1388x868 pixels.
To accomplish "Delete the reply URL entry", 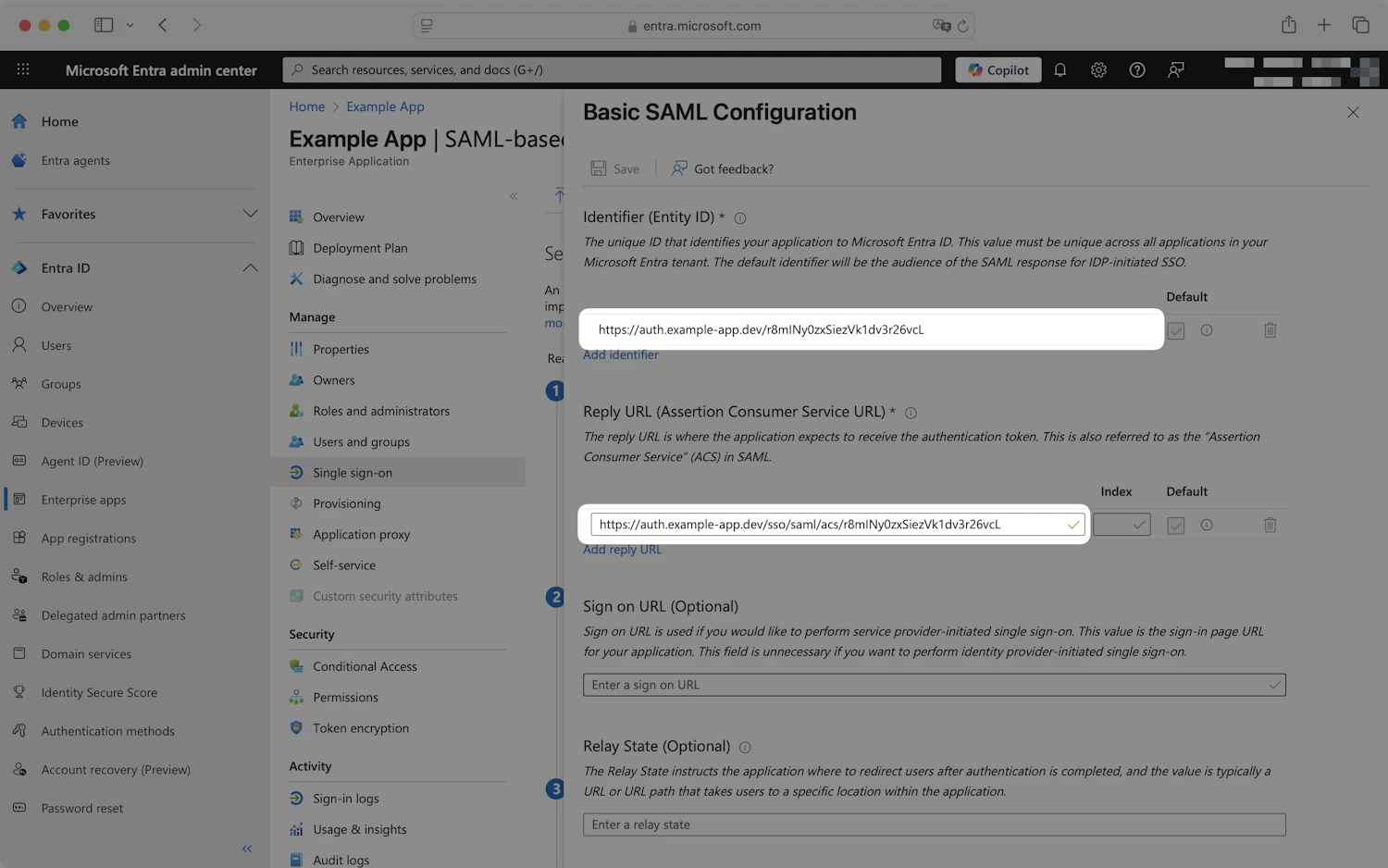I will point(1270,525).
